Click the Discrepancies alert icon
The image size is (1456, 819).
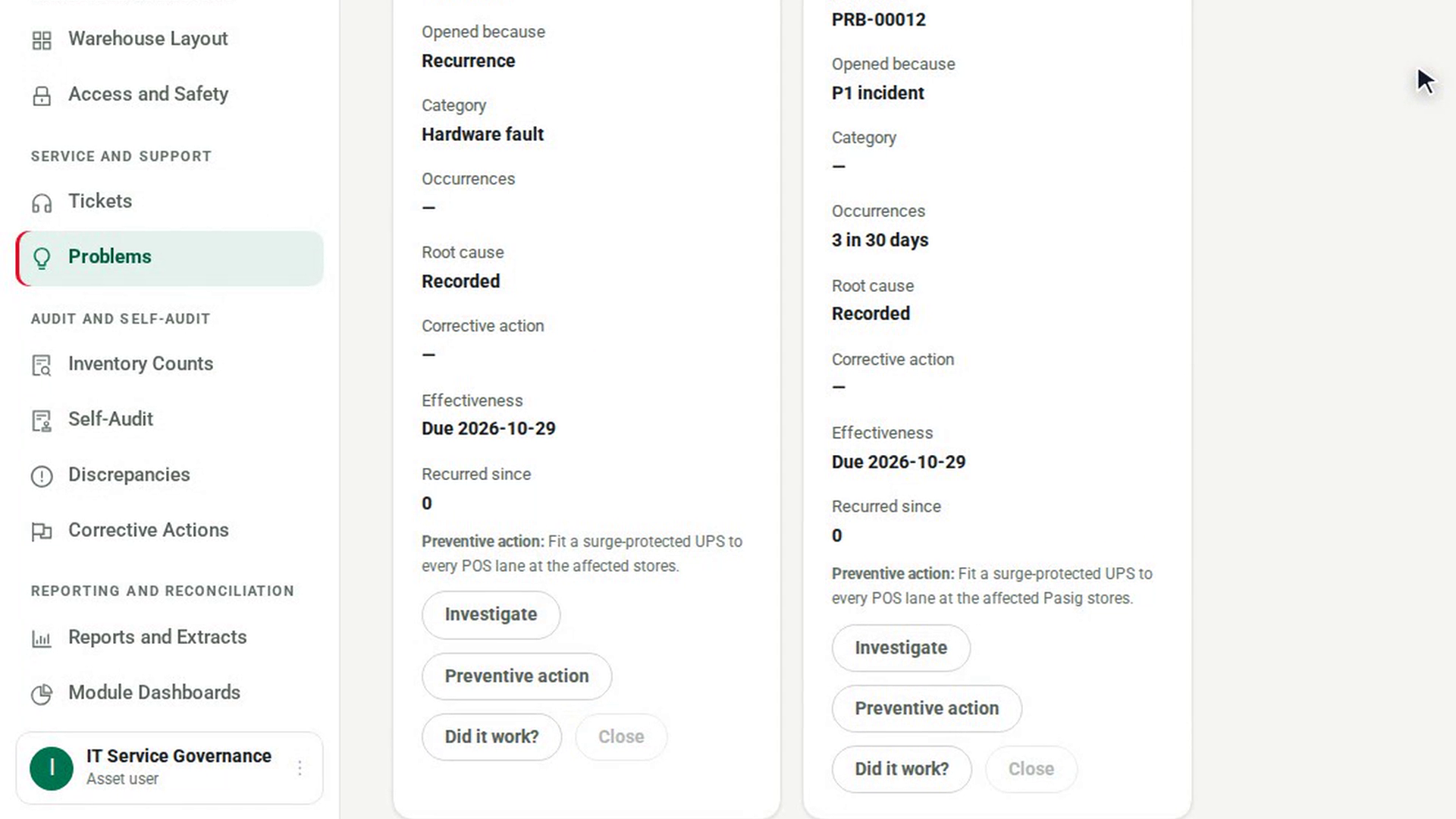pyautogui.click(x=42, y=476)
